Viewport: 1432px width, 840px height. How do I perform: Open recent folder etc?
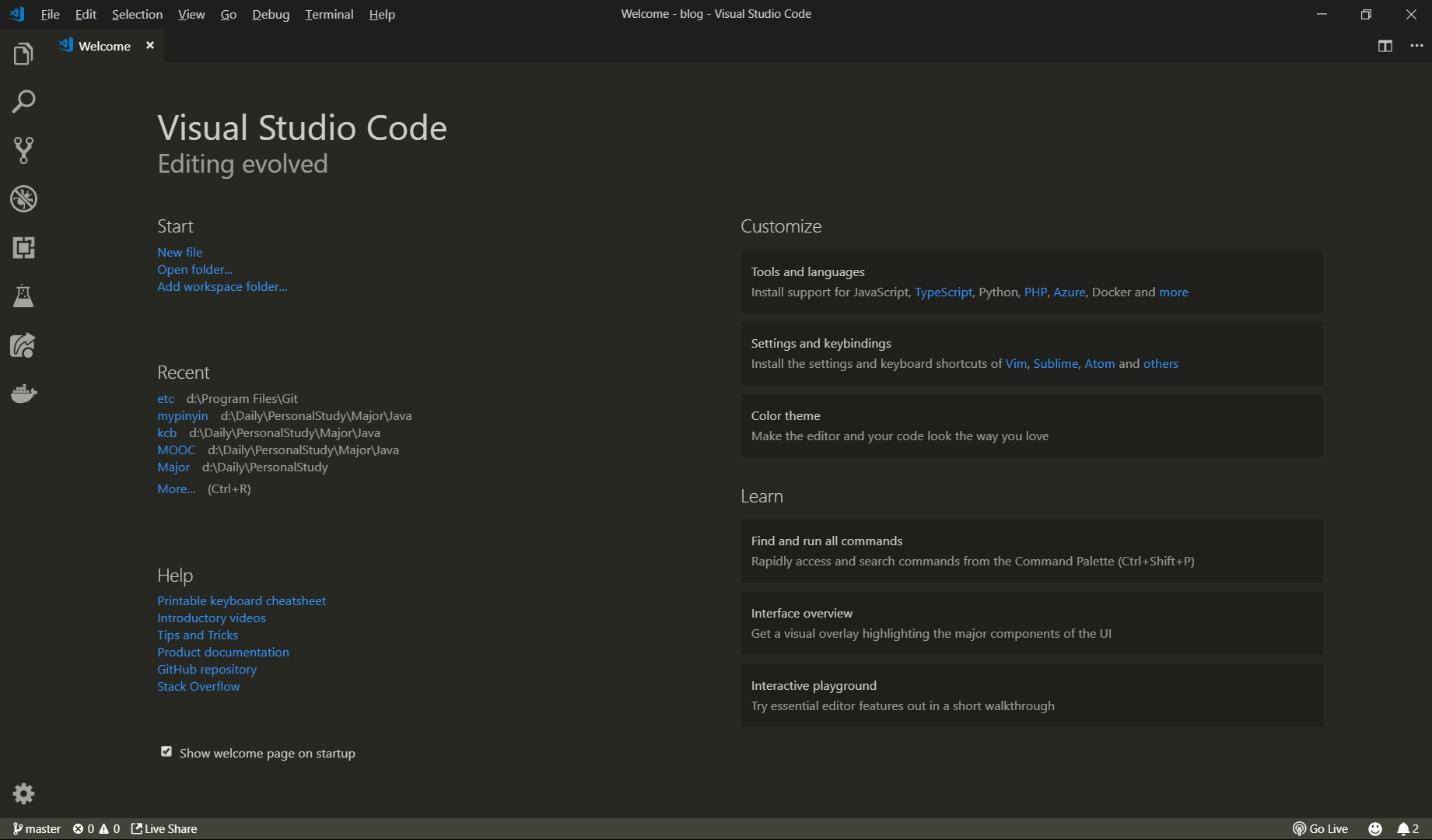(x=166, y=398)
